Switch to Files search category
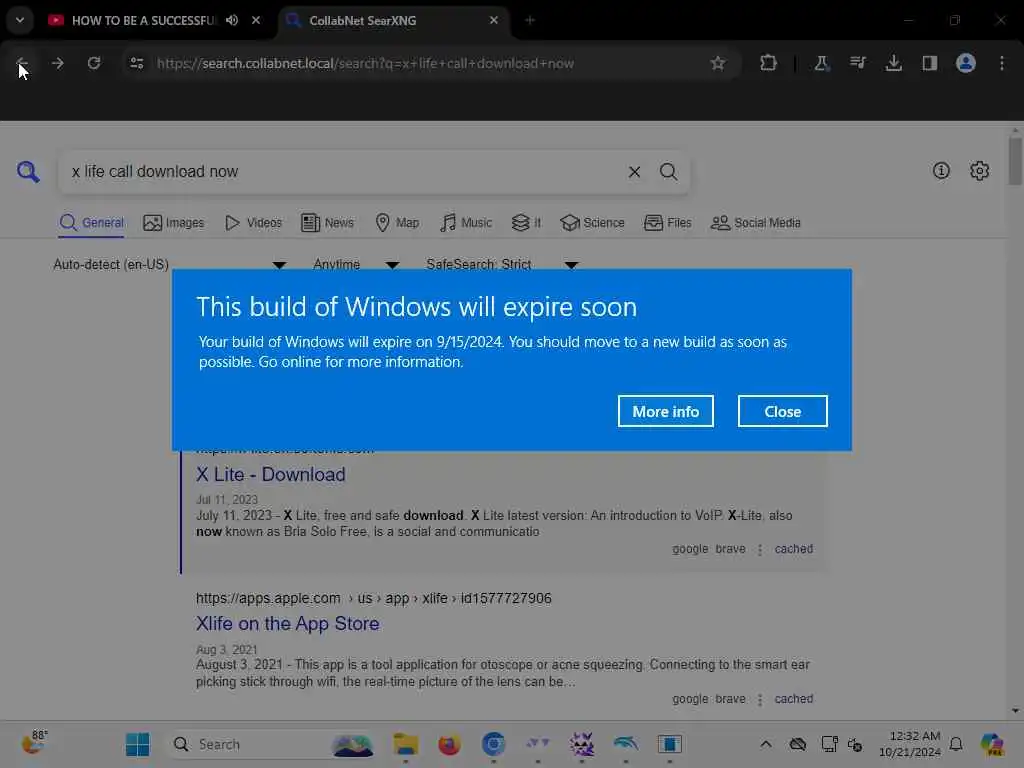The height and width of the screenshot is (768, 1024). [667, 223]
